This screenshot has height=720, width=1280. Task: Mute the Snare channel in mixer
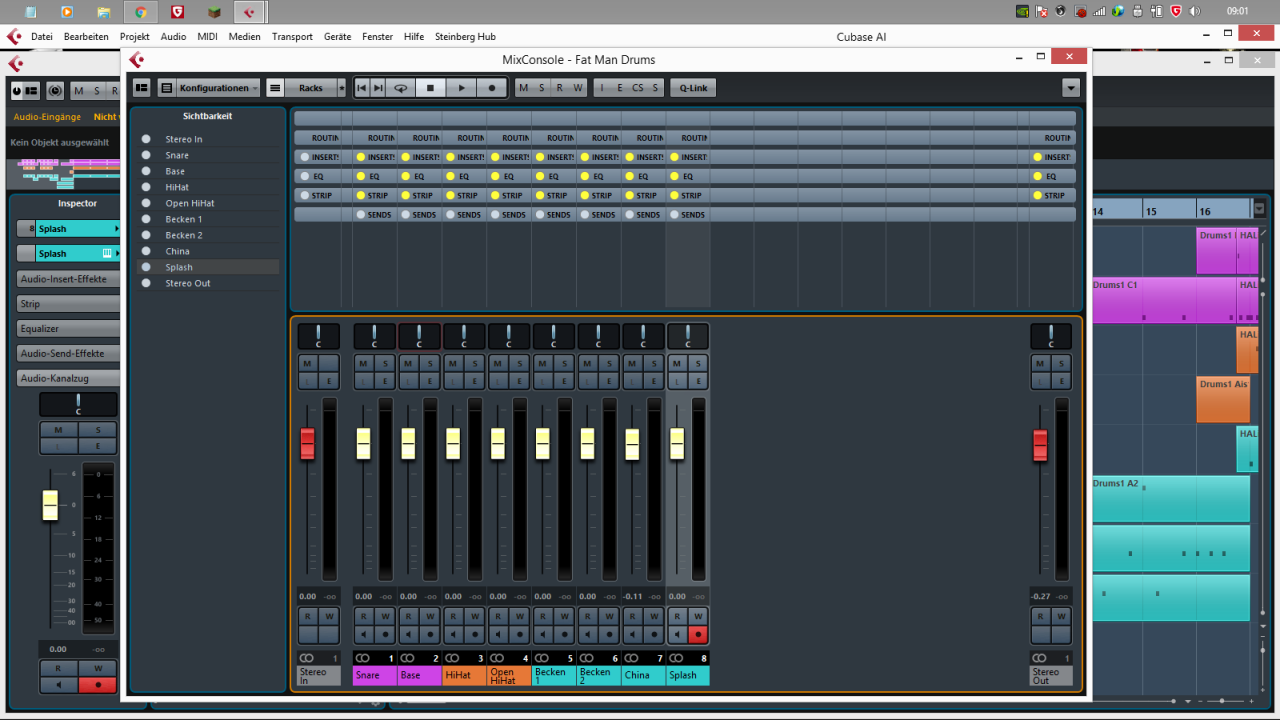[363, 364]
